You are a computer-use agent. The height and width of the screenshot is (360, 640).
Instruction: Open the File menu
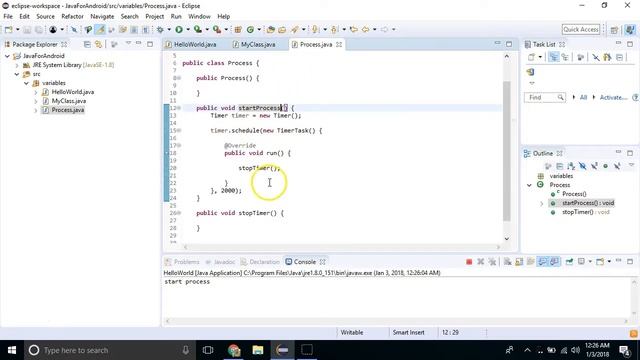pyautogui.click(x=8, y=16)
